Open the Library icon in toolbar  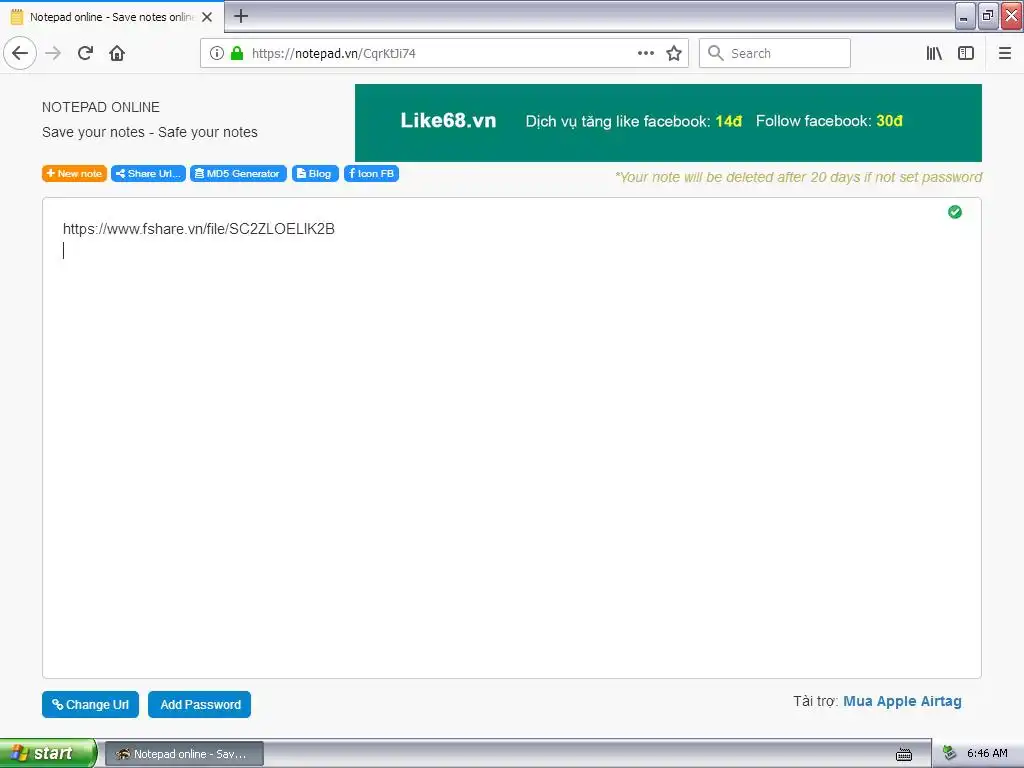tap(934, 53)
